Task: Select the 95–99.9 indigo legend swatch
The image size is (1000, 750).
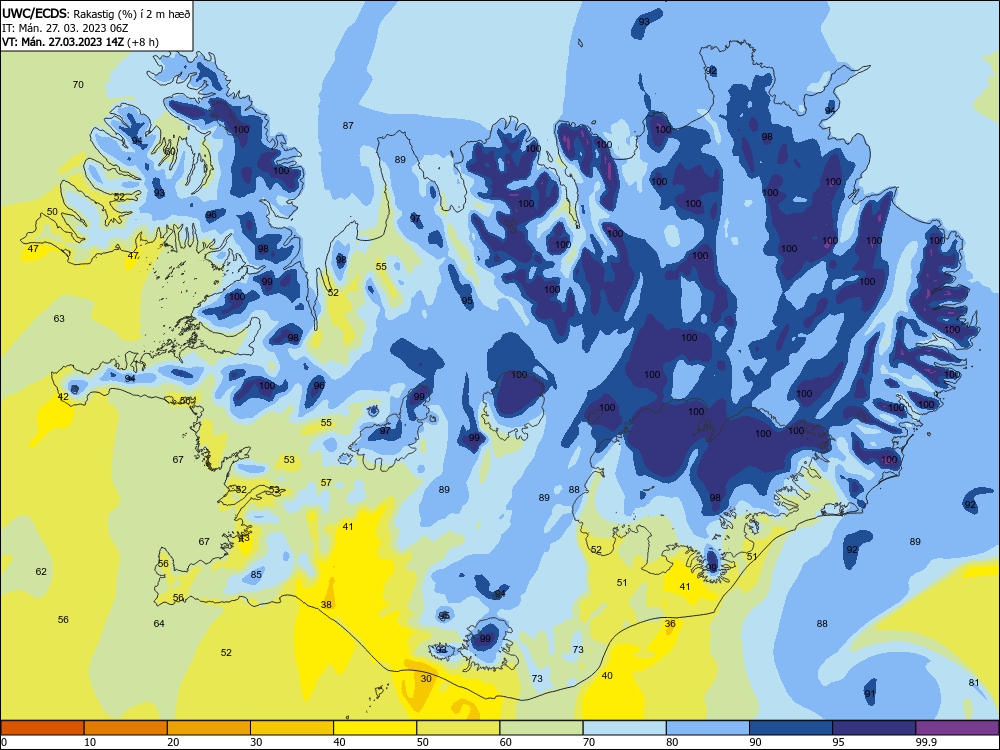Action: pyautogui.click(x=874, y=728)
